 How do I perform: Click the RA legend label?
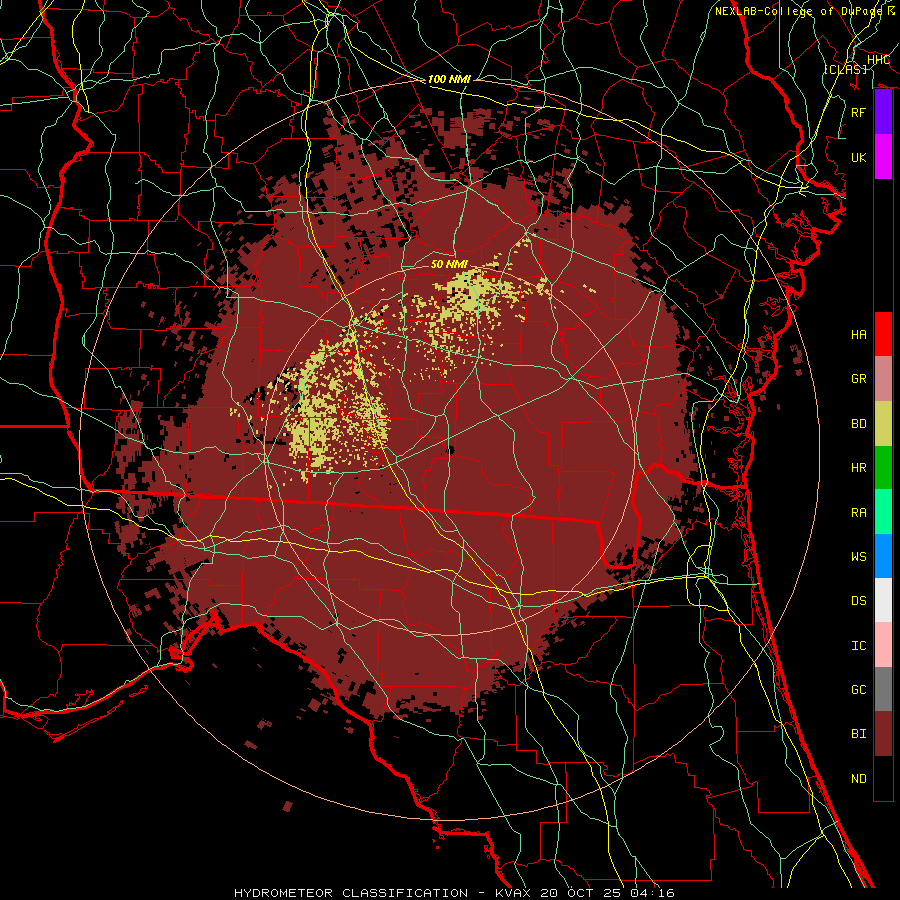[x=858, y=513]
